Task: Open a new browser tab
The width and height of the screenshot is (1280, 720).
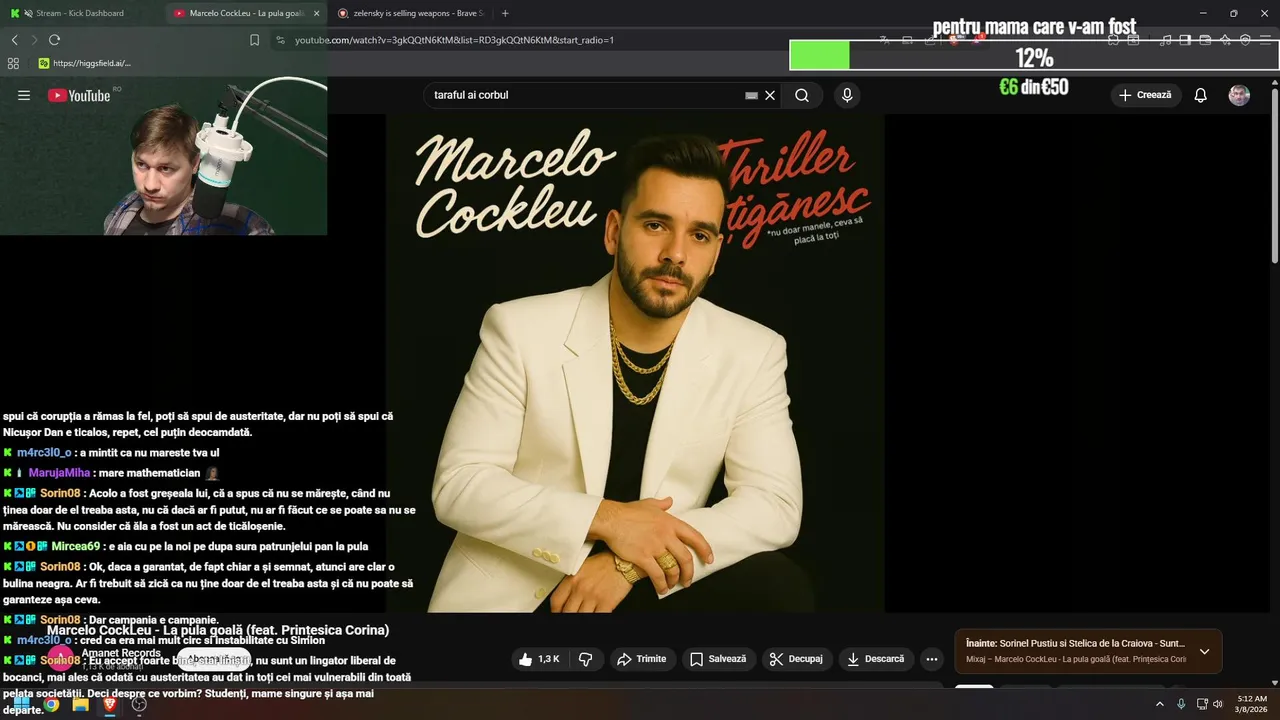Action: click(505, 13)
